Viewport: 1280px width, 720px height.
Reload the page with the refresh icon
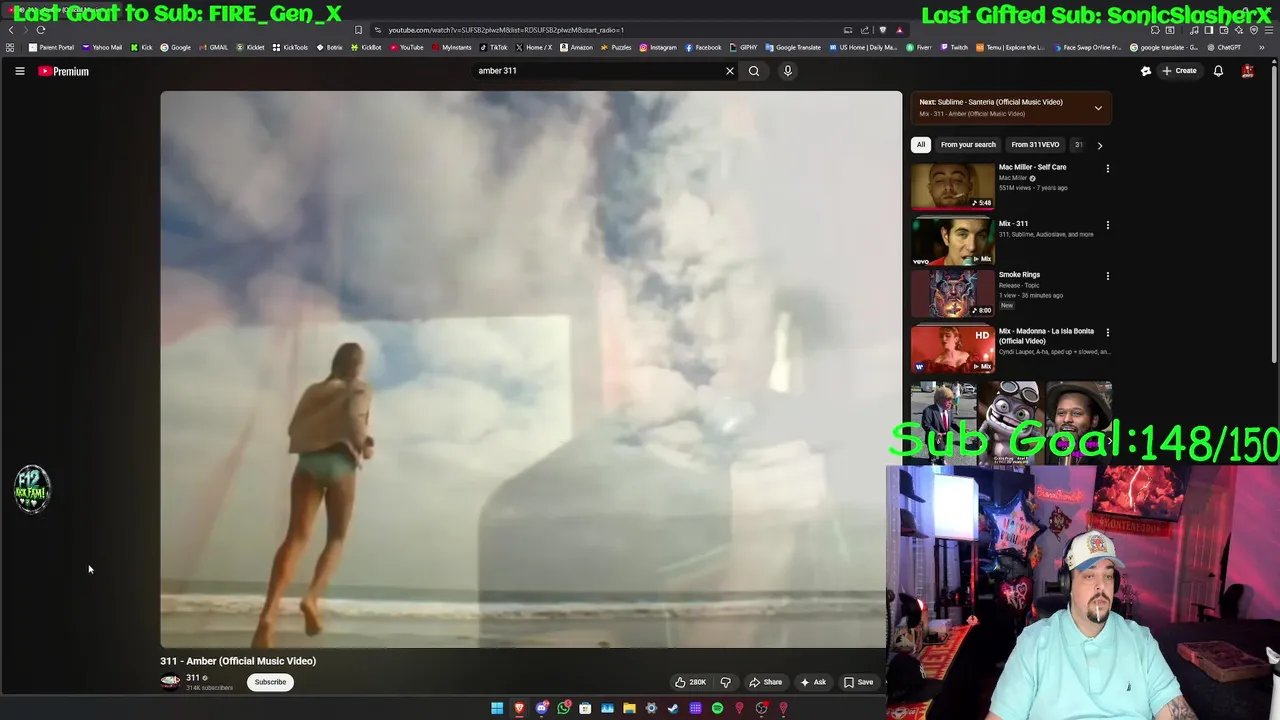coord(41,30)
